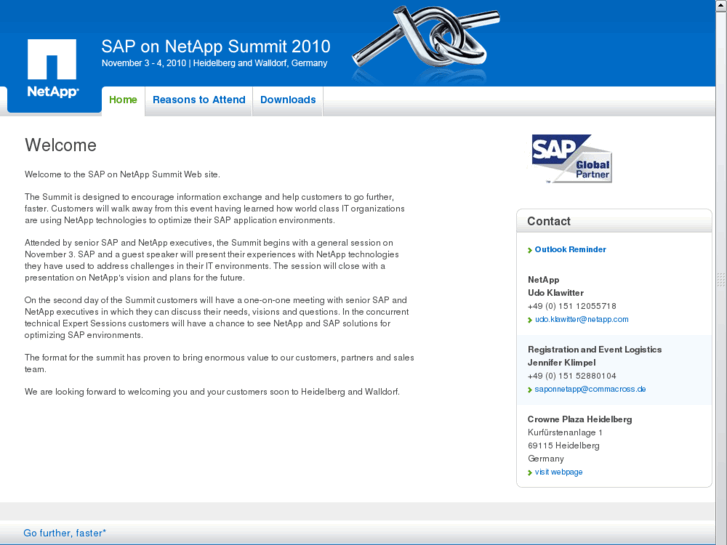Click the Welcome heading
The image size is (727, 545).
point(61,145)
